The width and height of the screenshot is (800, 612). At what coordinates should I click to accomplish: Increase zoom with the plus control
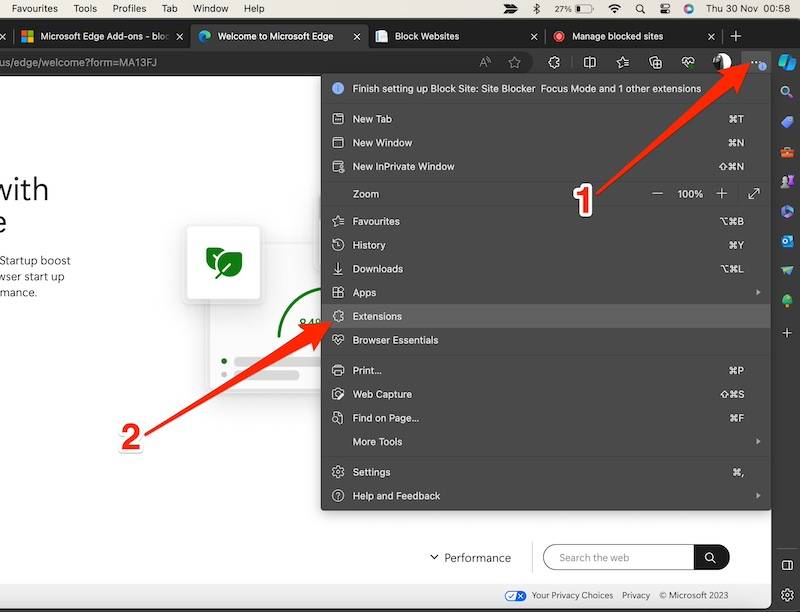(722, 193)
